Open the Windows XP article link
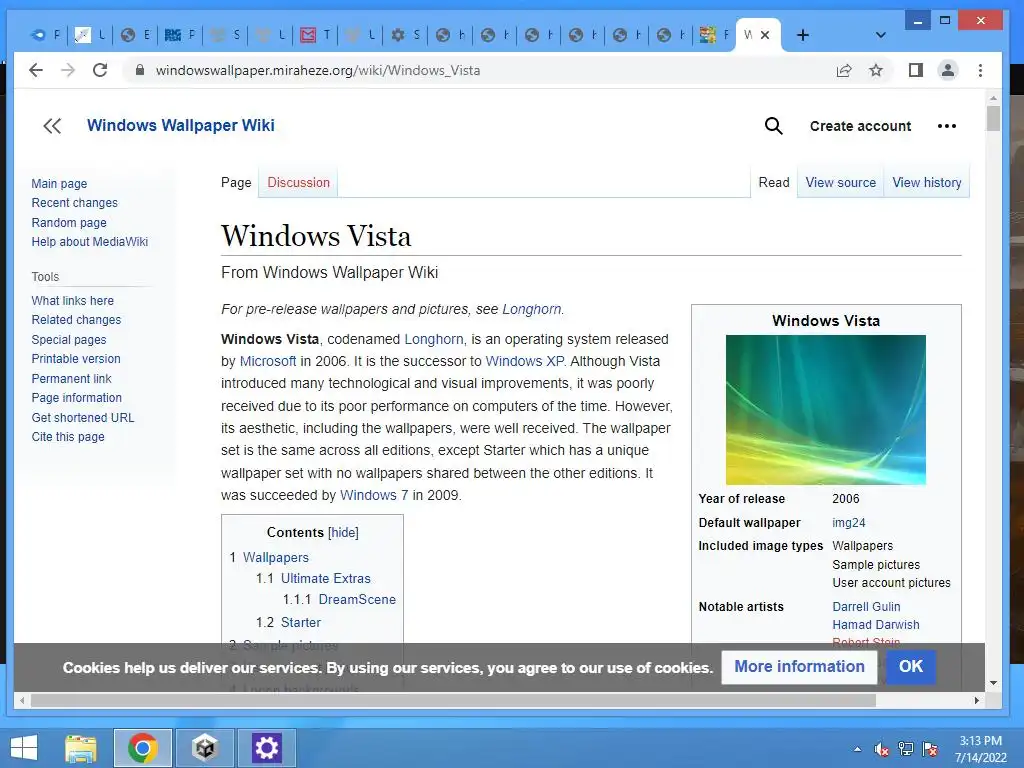This screenshot has width=1024, height=768. click(524, 361)
